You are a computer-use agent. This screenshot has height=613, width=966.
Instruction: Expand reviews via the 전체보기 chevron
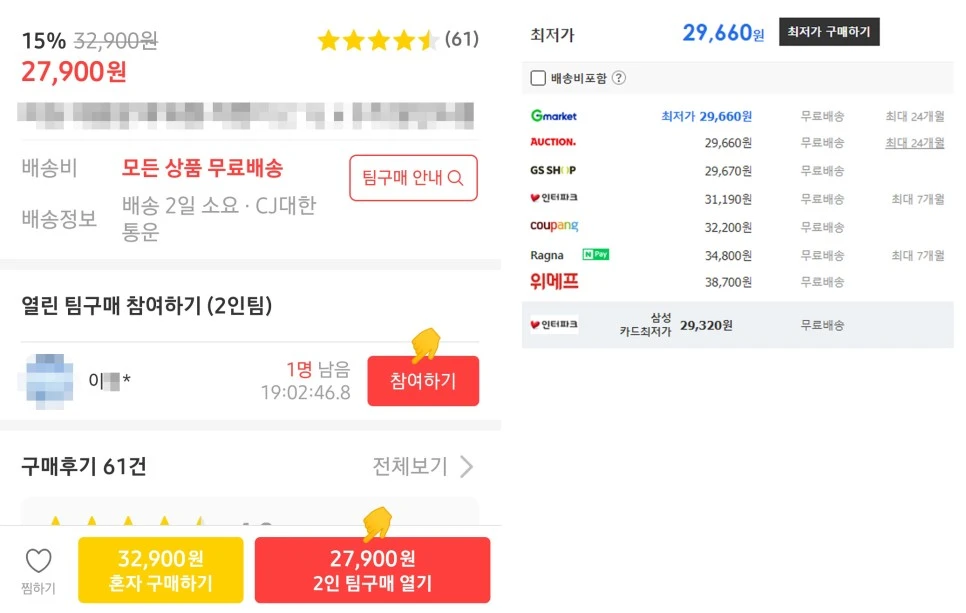[466, 466]
